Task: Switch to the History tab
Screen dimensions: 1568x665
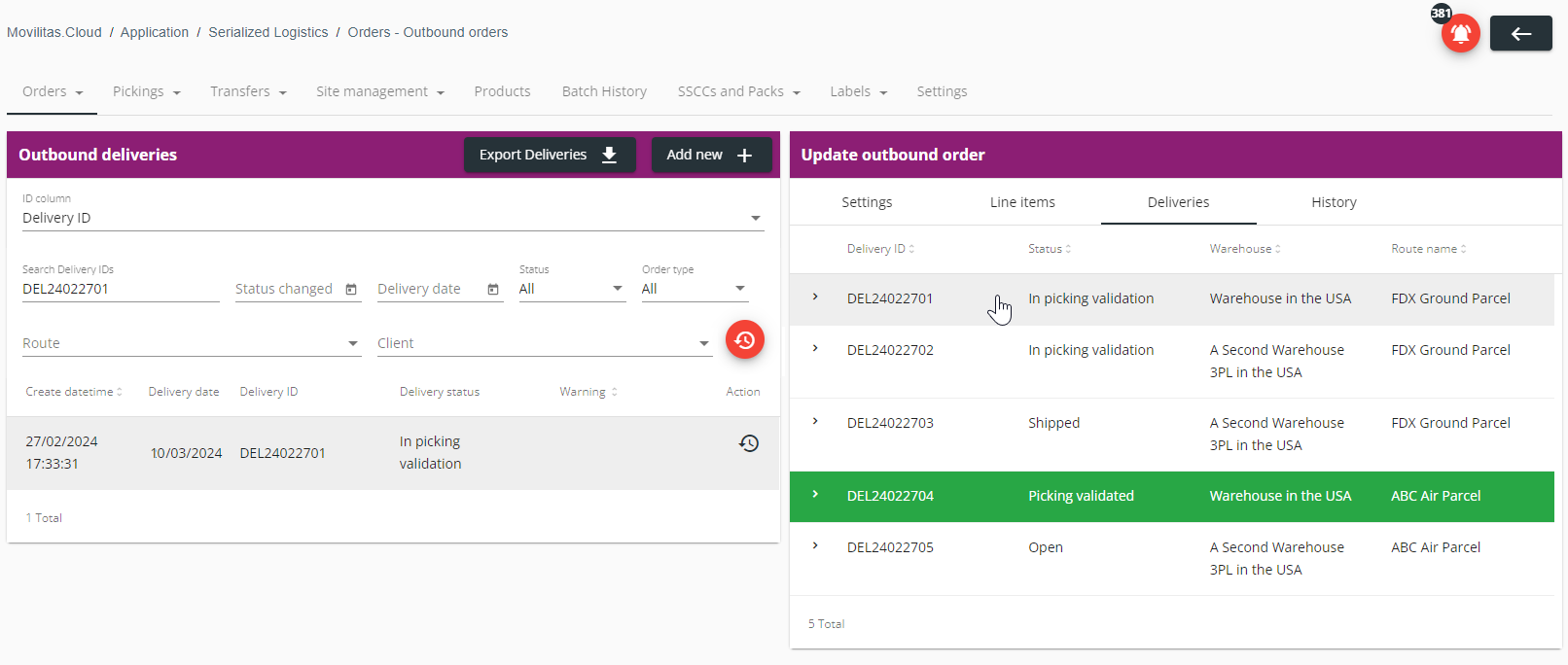Action: [1334, 202]
